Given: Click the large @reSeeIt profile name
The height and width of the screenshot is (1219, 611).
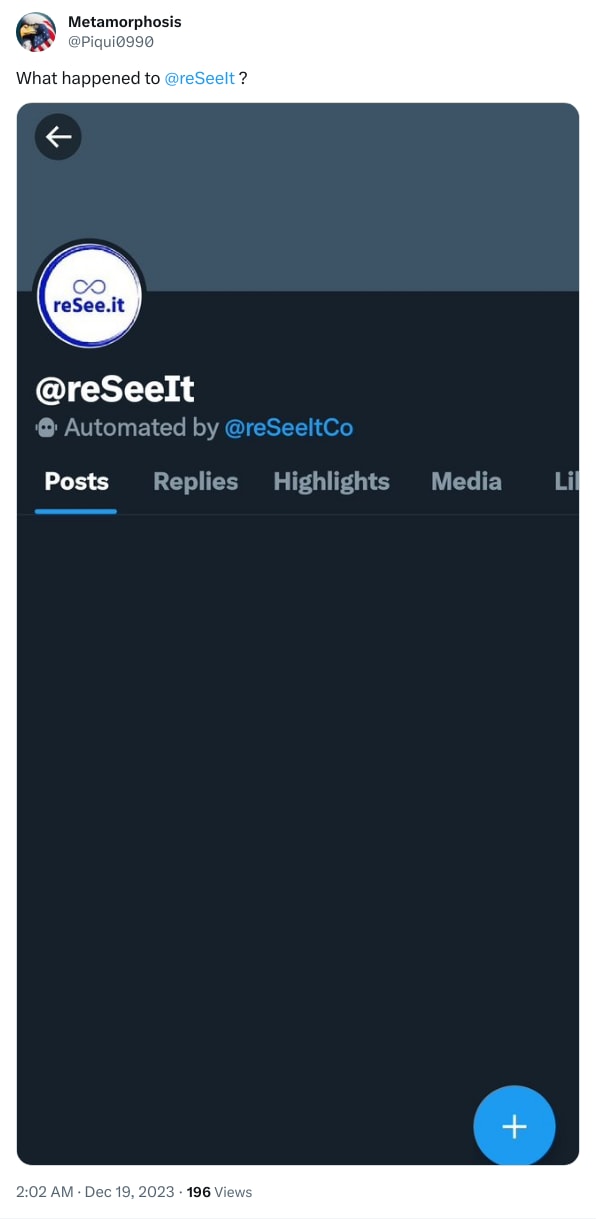Looking at the screenshot, I should coord(114,388).
